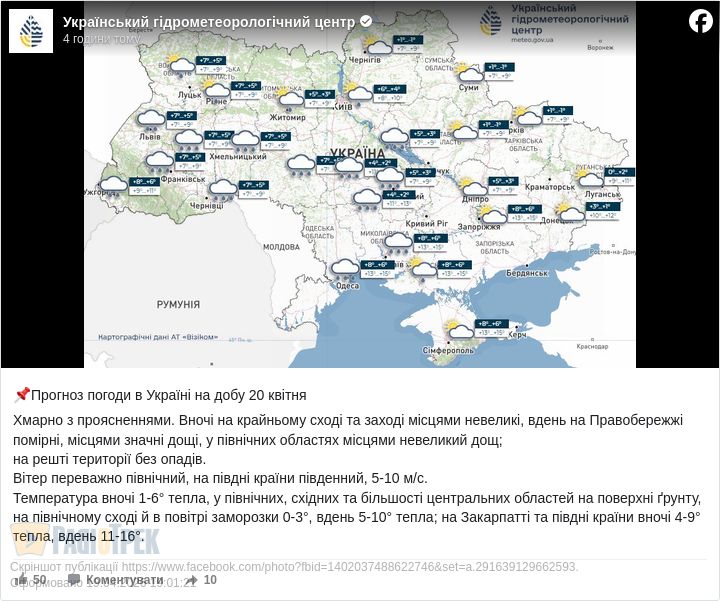Click the comment bubble icon

pyautogui.click(x=75, y=580)
